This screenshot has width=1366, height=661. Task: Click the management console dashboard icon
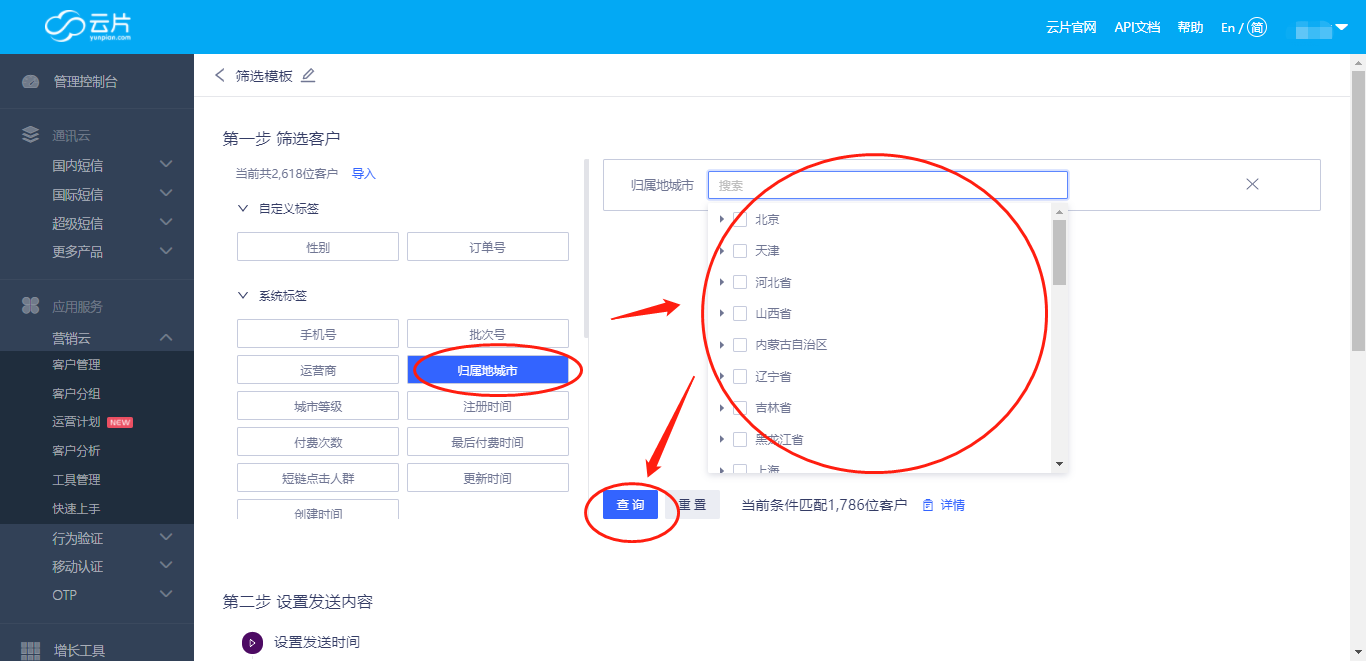coord(31,82)
